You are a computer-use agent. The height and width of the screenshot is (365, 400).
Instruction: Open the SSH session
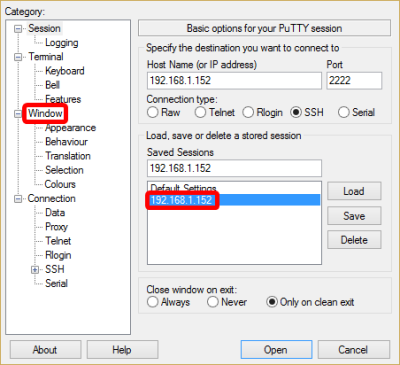click(x=276, y=350)
